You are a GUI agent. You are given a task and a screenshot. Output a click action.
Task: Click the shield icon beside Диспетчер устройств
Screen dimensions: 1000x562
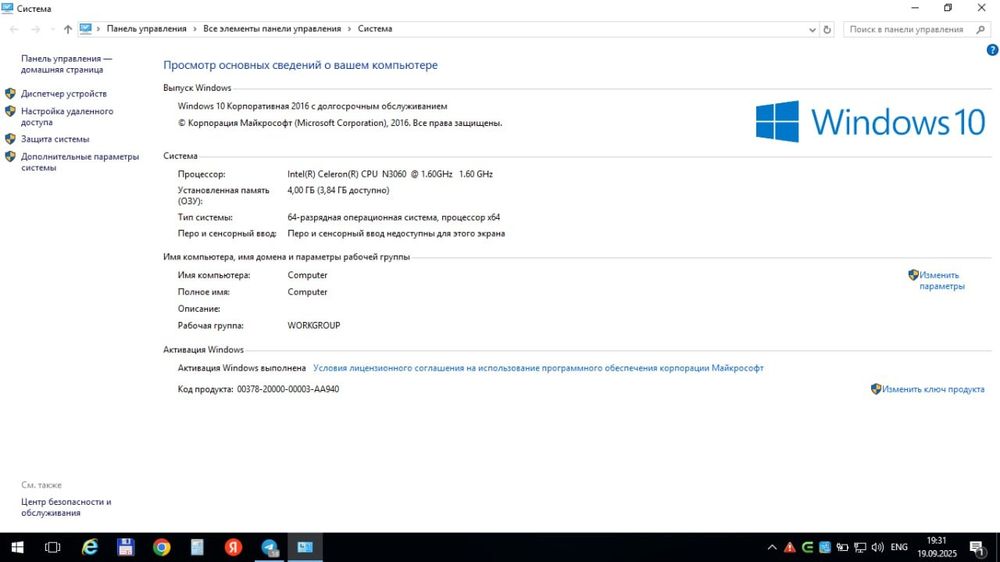[10, 94]
